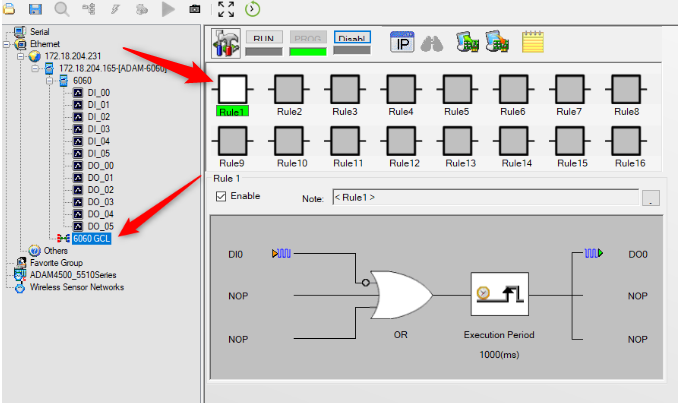Viewport: 678px width, 403px height.
Task: Click the RUN button
Action: pyautogui.click(x=264, y=37)
